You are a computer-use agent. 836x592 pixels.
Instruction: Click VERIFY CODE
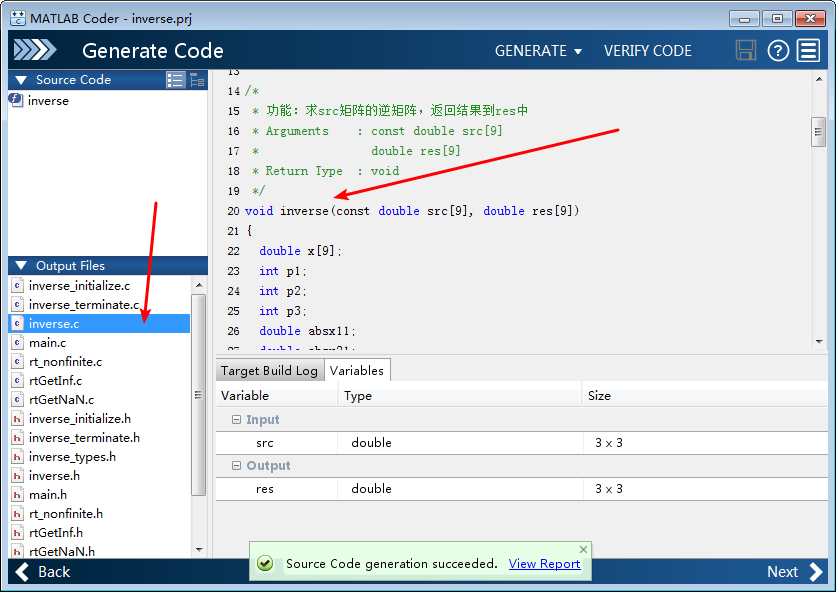pyautogui.click(x=647, y=51)
